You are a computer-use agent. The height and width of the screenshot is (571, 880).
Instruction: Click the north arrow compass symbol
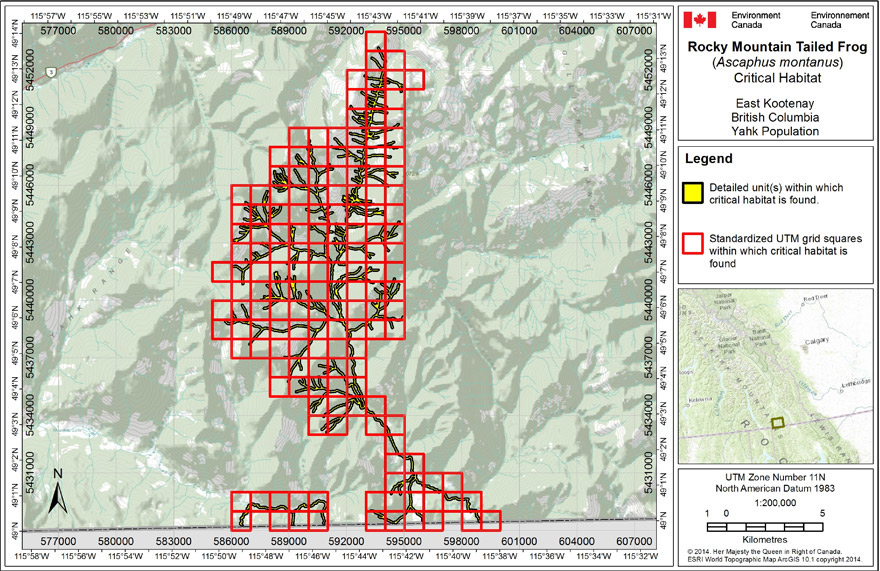pos(58,494)
